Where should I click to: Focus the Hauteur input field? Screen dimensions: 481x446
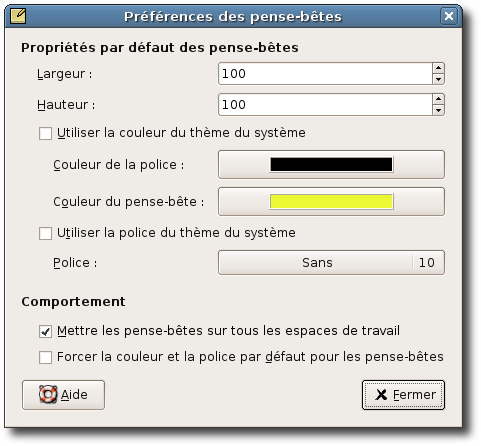[x=326, y=105]
